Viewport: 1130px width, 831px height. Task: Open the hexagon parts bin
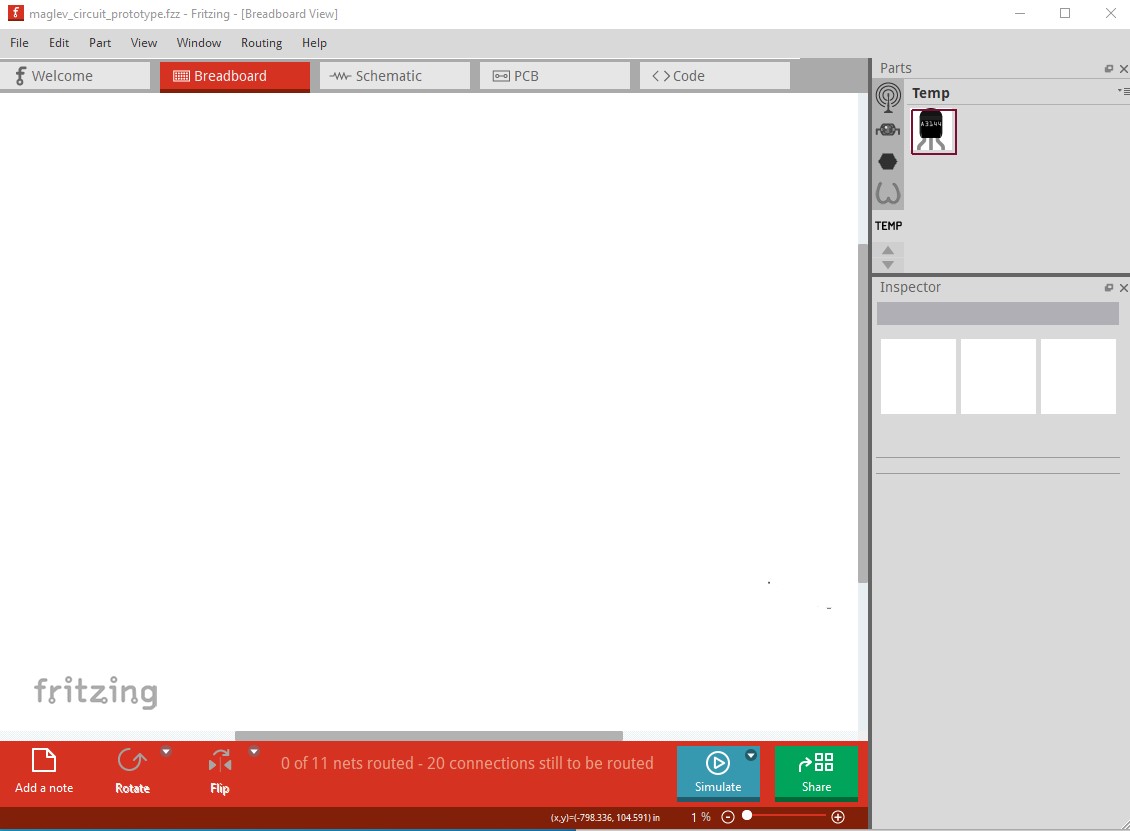coord(888,161)
